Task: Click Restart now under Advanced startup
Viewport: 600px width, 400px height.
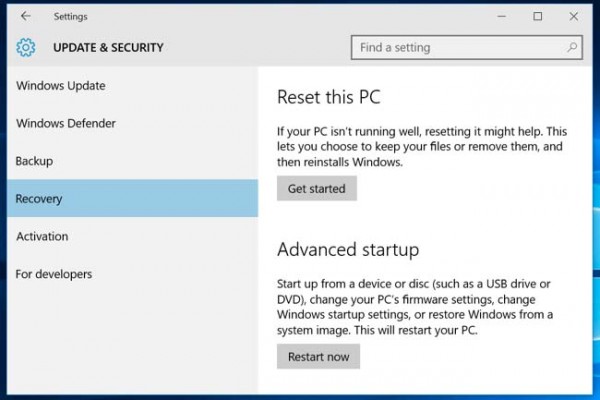Action: coord(318,357)
